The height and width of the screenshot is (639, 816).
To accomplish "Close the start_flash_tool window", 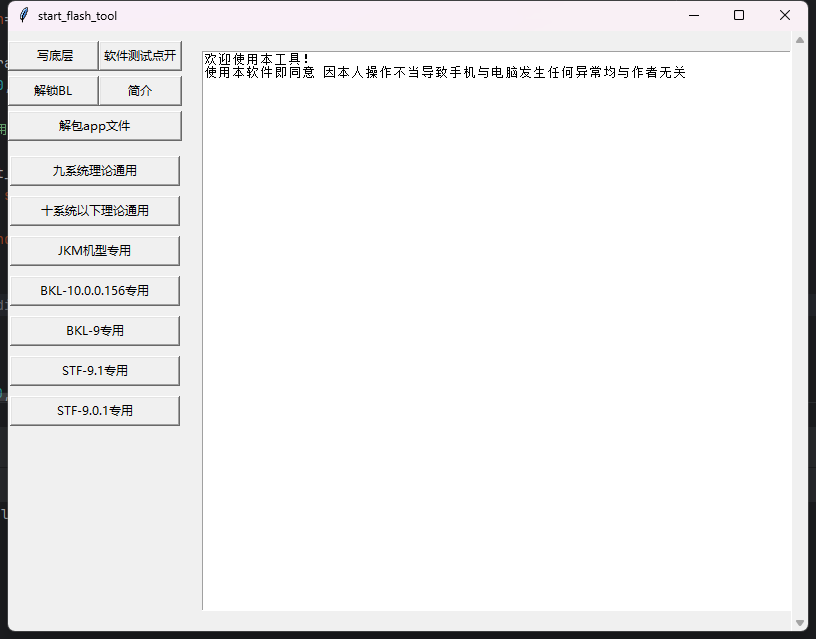I will [x=785, y=16].
